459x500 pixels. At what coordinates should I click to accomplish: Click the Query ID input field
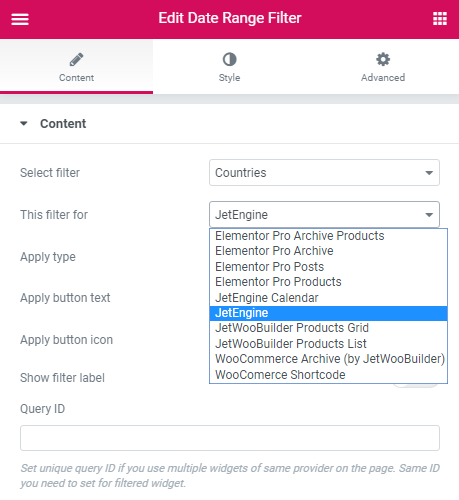click(230, 438)
